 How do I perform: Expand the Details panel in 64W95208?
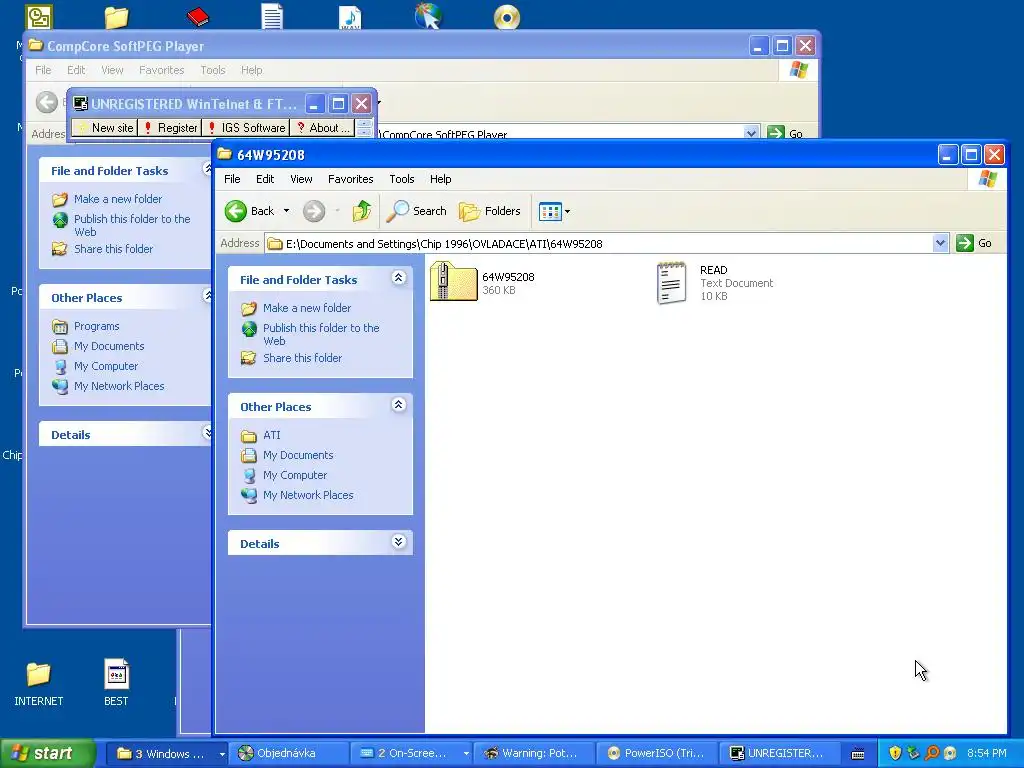[398, 542]
